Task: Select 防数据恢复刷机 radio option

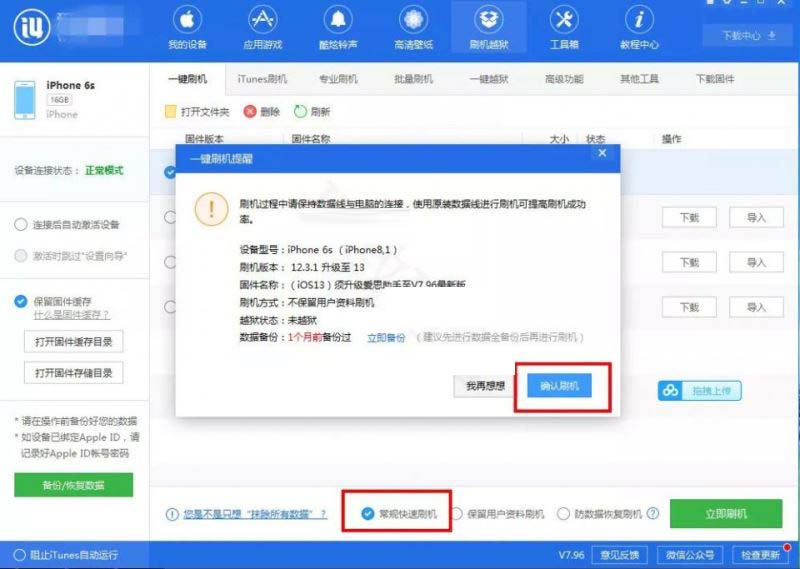Action: tap(563, 514)
